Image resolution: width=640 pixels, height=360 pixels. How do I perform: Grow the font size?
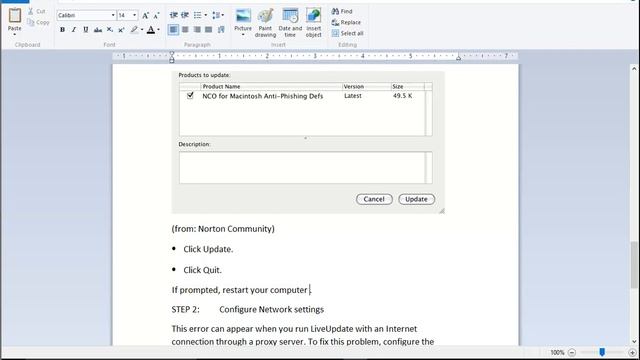pyautogui.click(x=145, y=16)
